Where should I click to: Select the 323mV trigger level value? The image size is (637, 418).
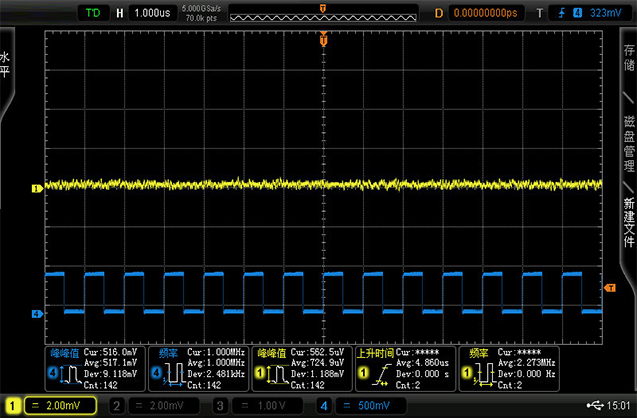(606, 13)
